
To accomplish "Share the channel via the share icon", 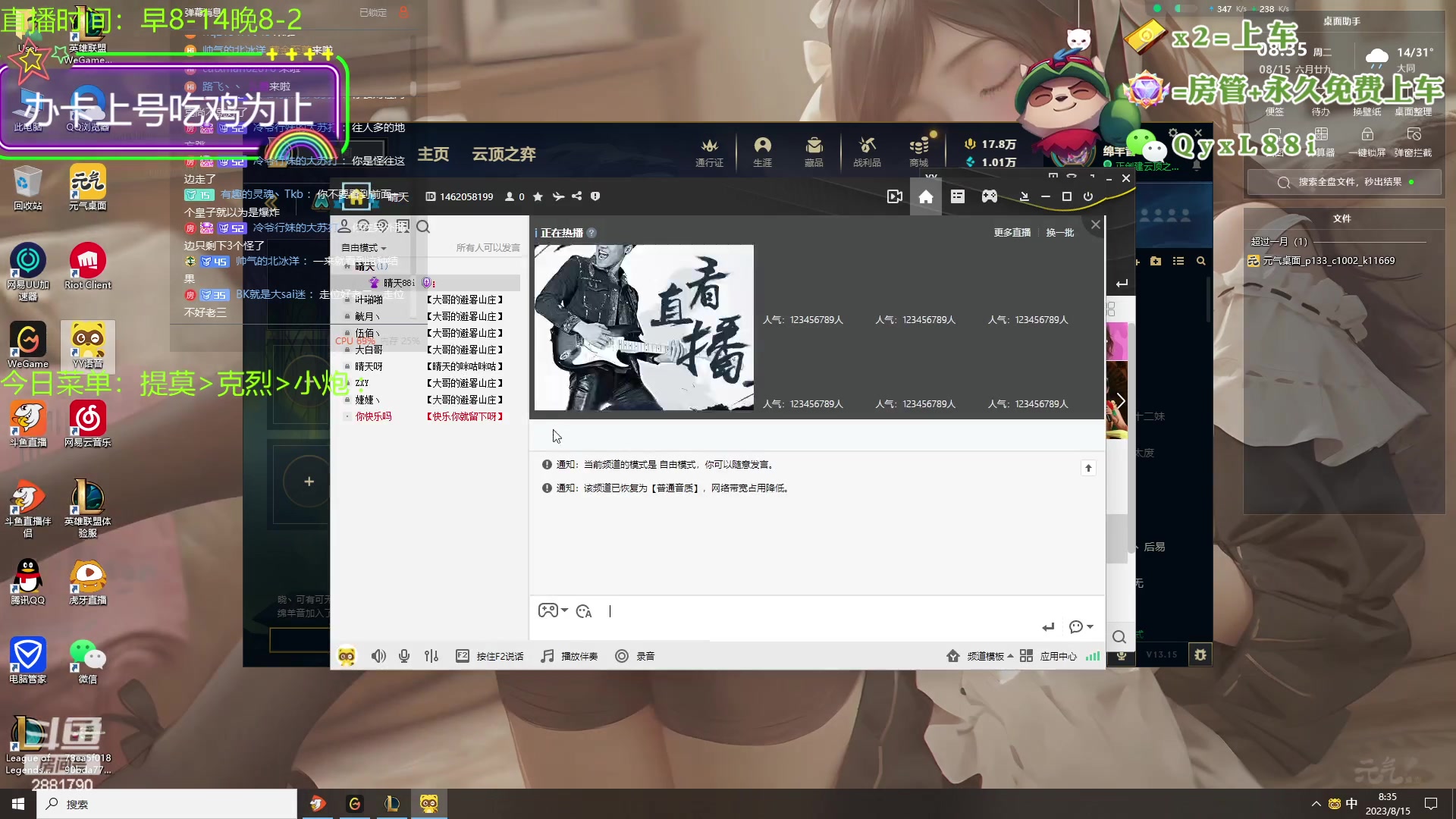I will click(x=576, y=196).
